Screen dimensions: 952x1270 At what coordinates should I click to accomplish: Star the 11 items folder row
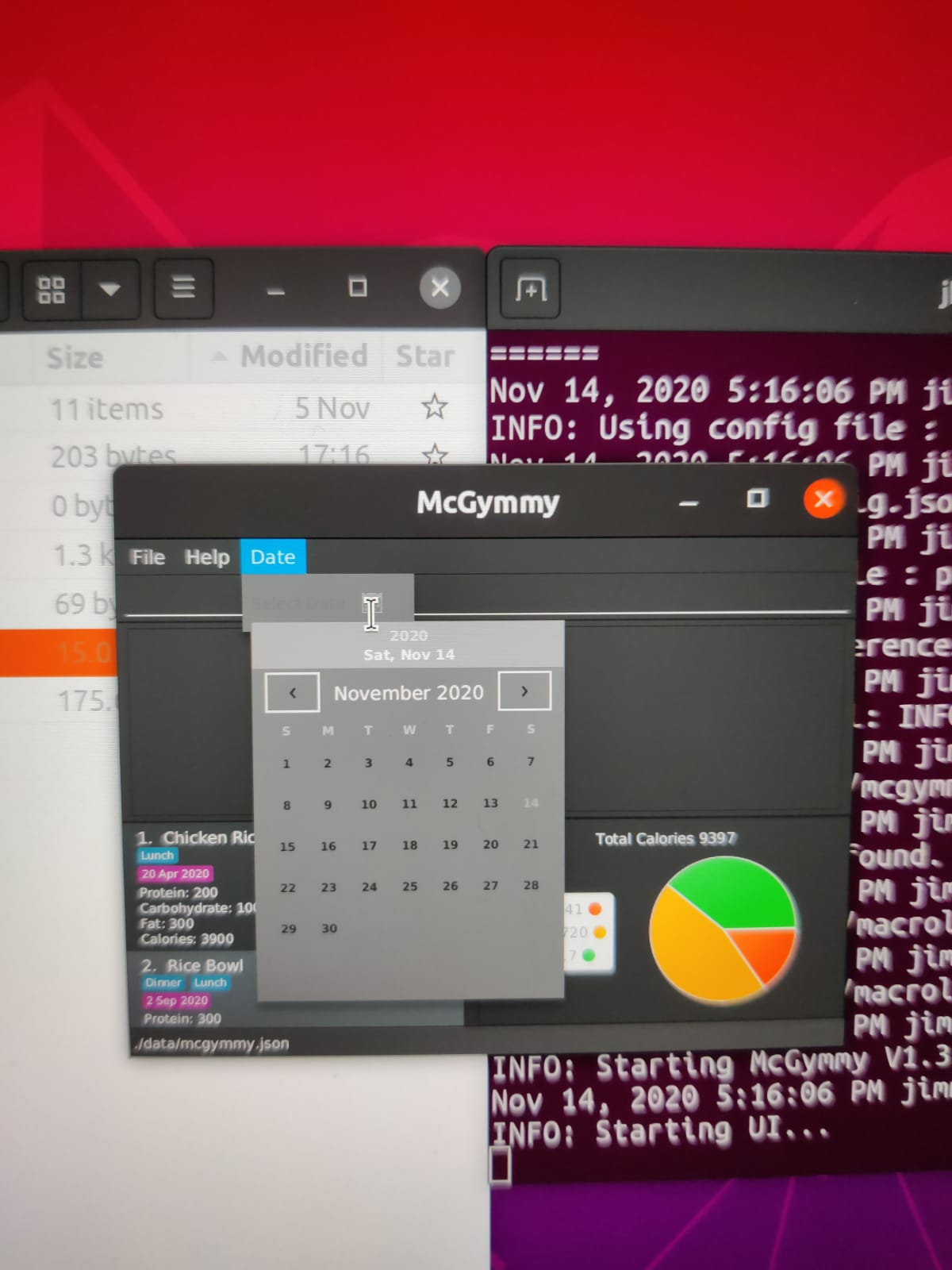point(434,407)
